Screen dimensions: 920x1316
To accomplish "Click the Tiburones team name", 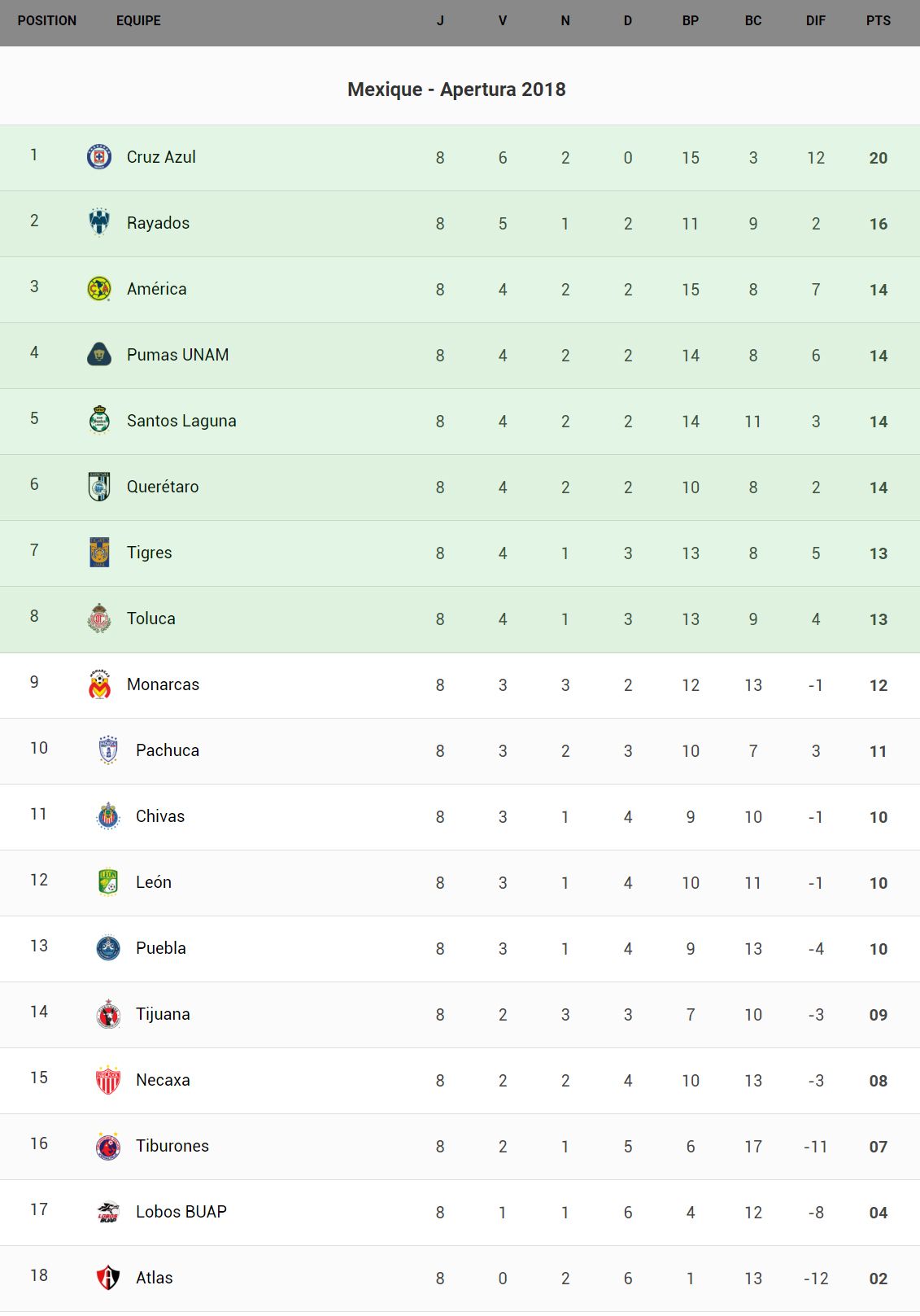I will click(172, 1146).
